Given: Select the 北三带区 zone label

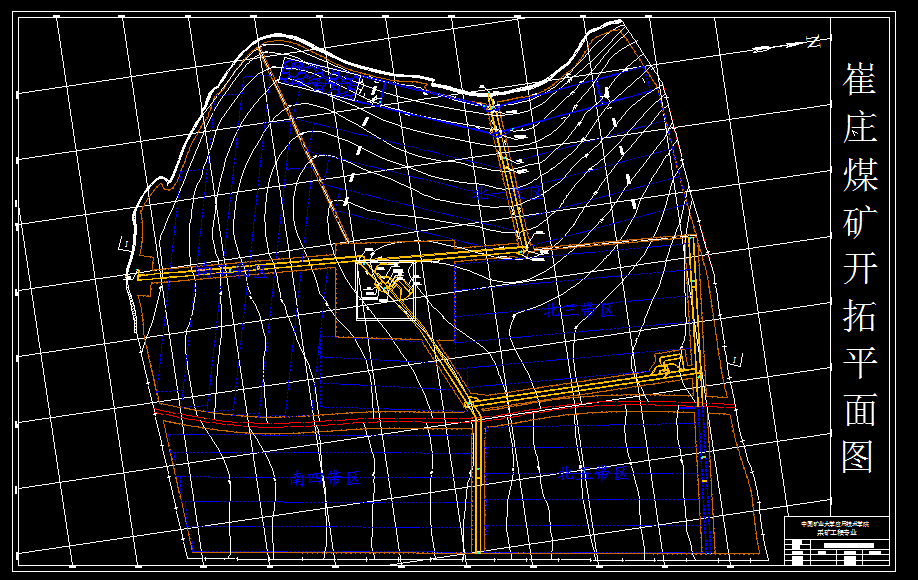Looking at the screenshot, I should [x=580, y=310].
